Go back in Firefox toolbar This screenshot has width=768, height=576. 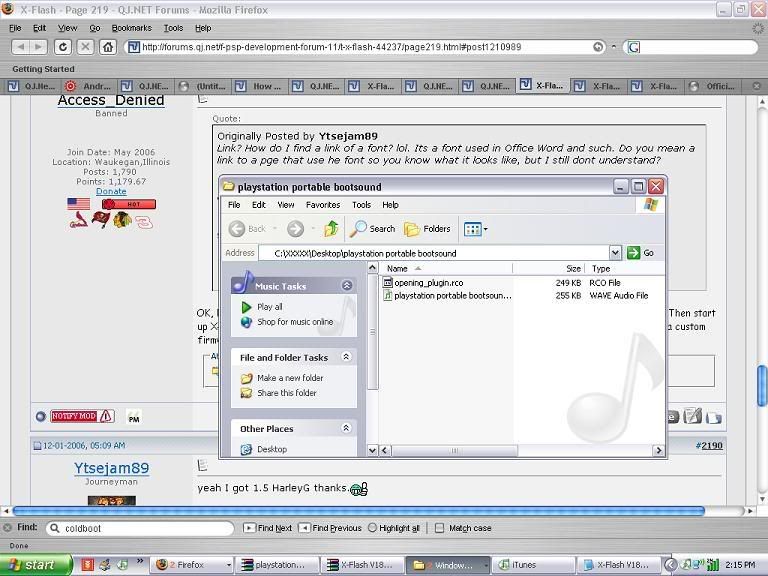(21, 47)
